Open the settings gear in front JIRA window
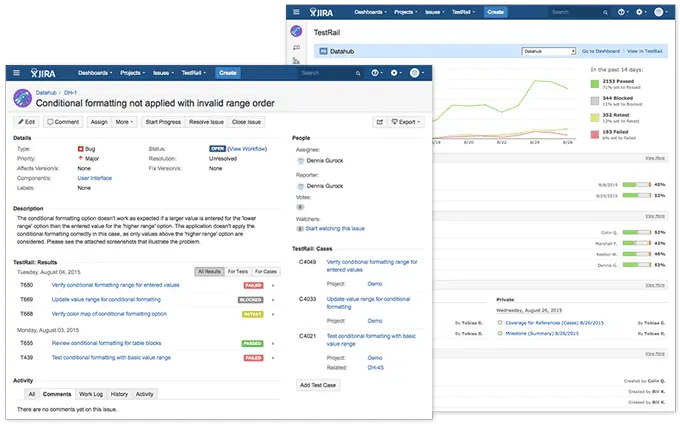 394,73
